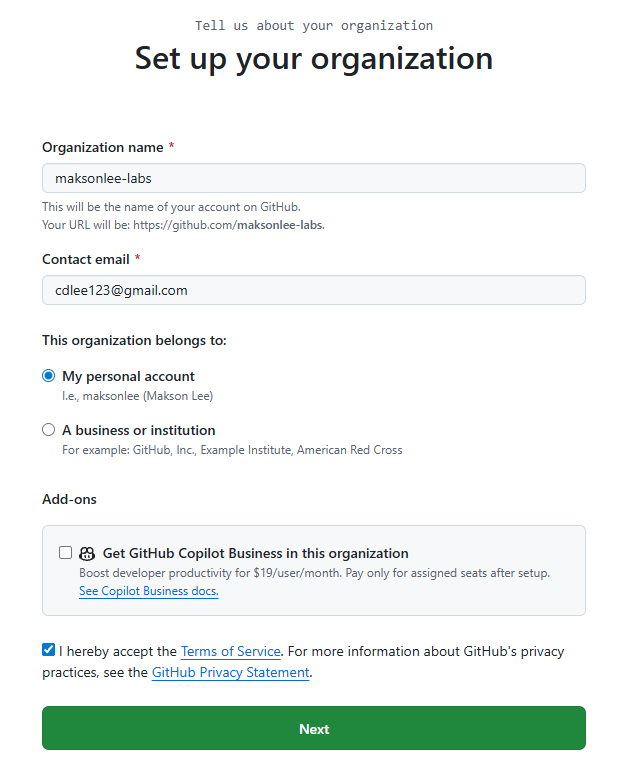Viewport: 630px width, 777px height.
Task: Choose the business or institution radio button
Action: [x=49, y=430]
